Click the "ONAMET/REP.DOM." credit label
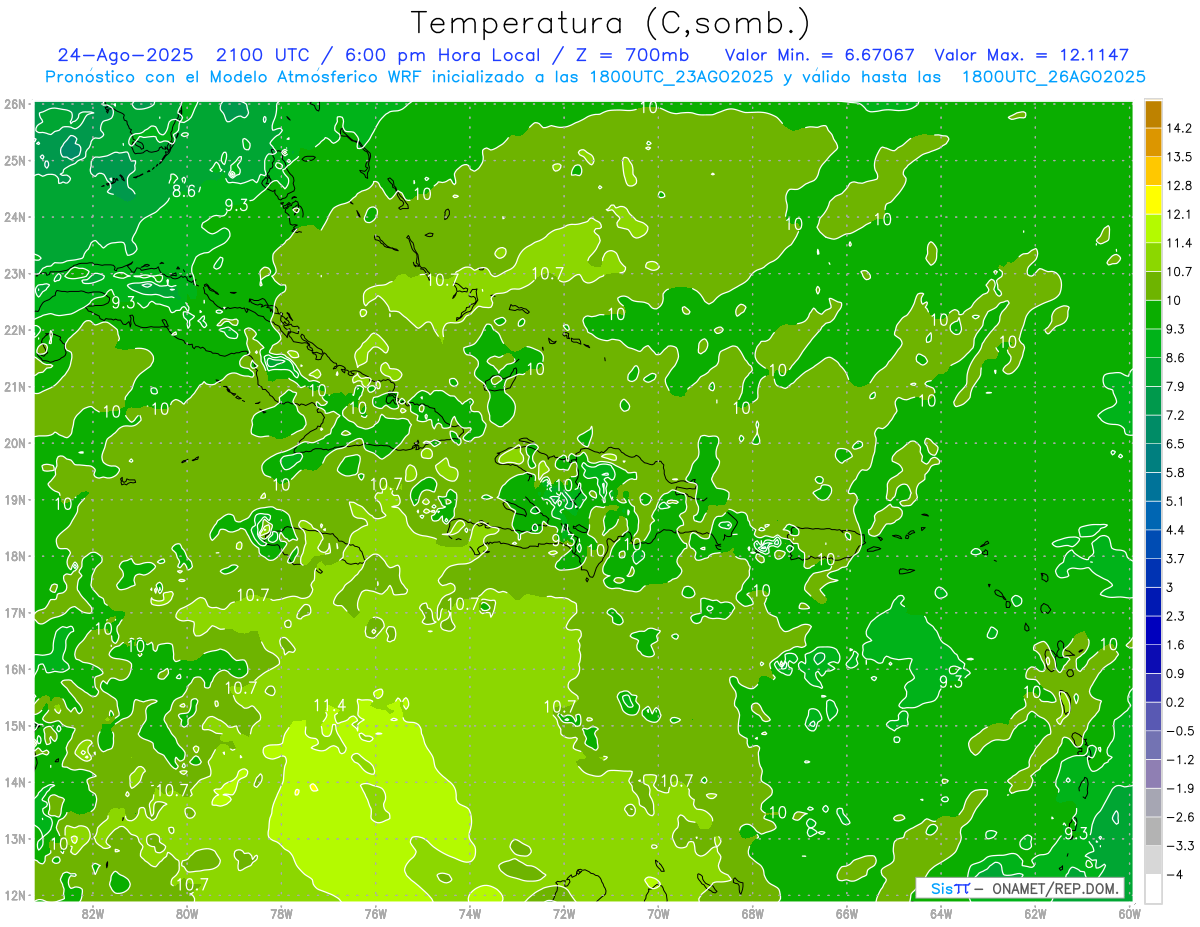The height and width of the screenshot is (927, 1200). tap(1055, 888)
